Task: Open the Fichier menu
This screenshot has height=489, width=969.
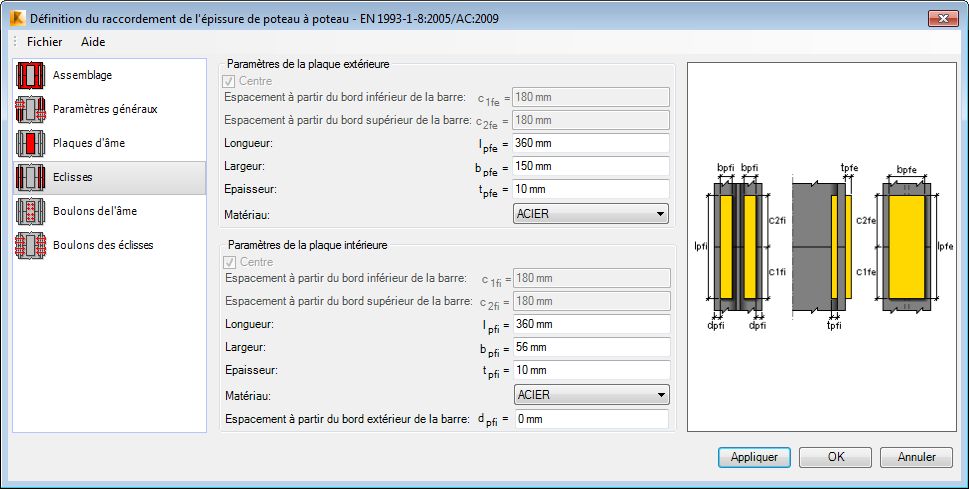Action: click(44, 42)
